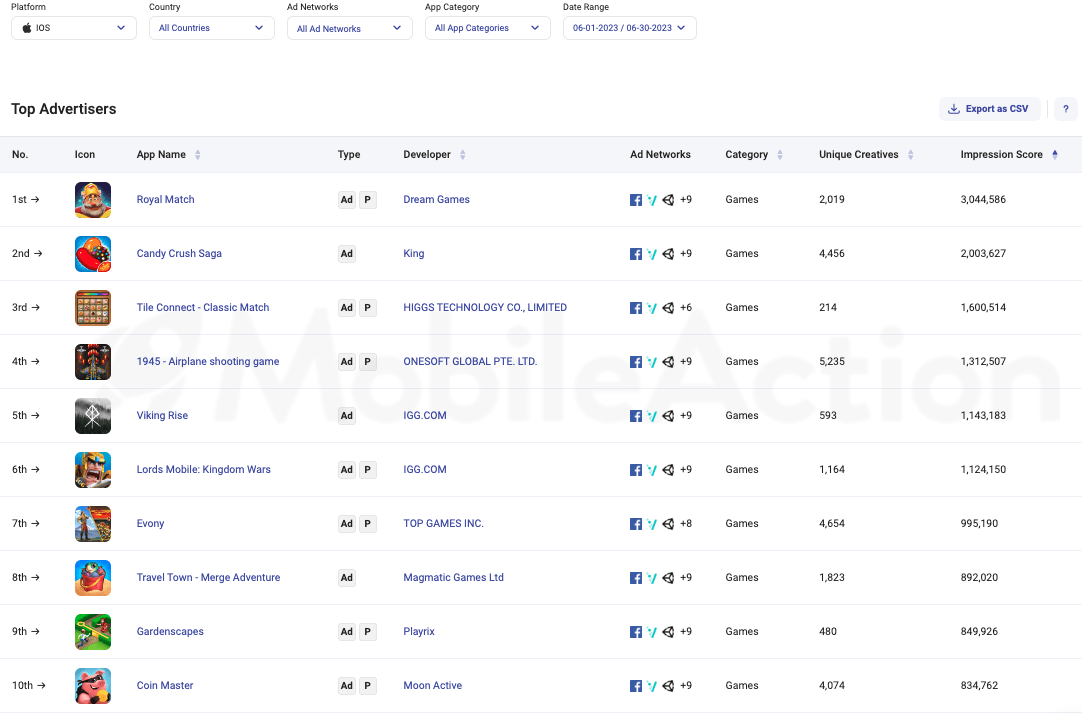Open the Evony app link
Screen dimensions: 1082x714
coord(150,524)
